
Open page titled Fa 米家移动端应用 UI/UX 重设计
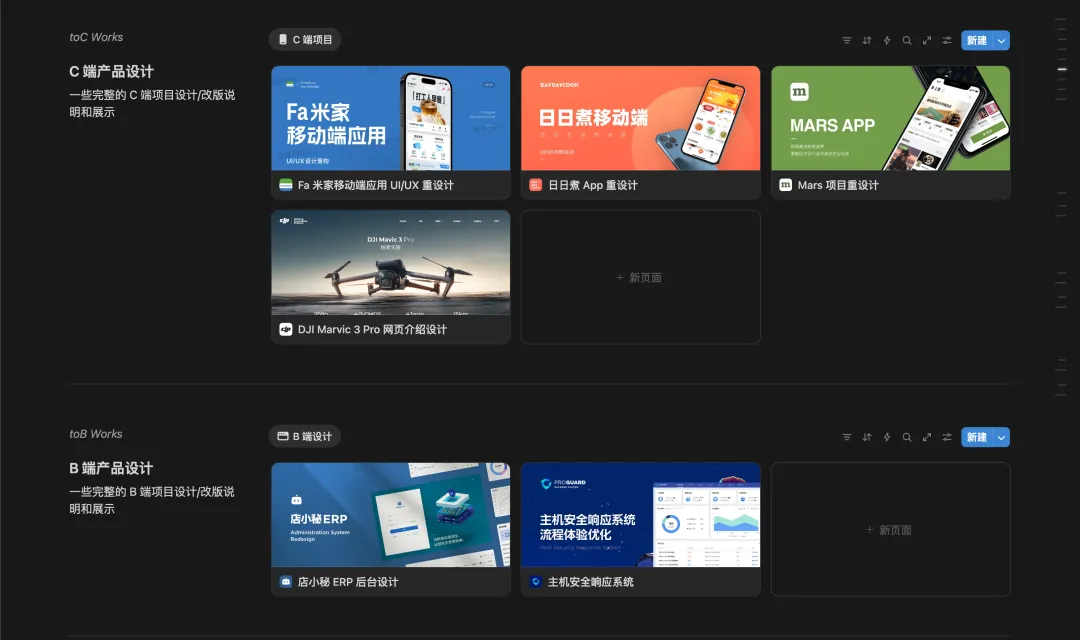[x=375, y=185]
